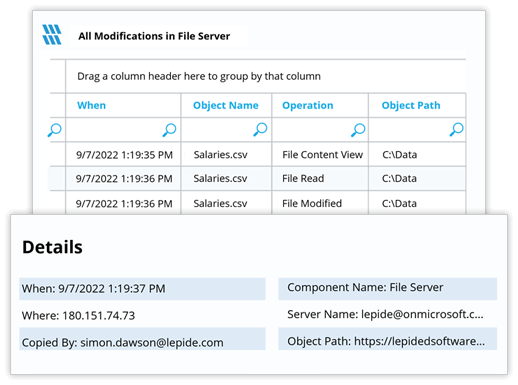
Task: Select the '9/7/2022 1:19:35 PM' cell
Action: point(124,155)
